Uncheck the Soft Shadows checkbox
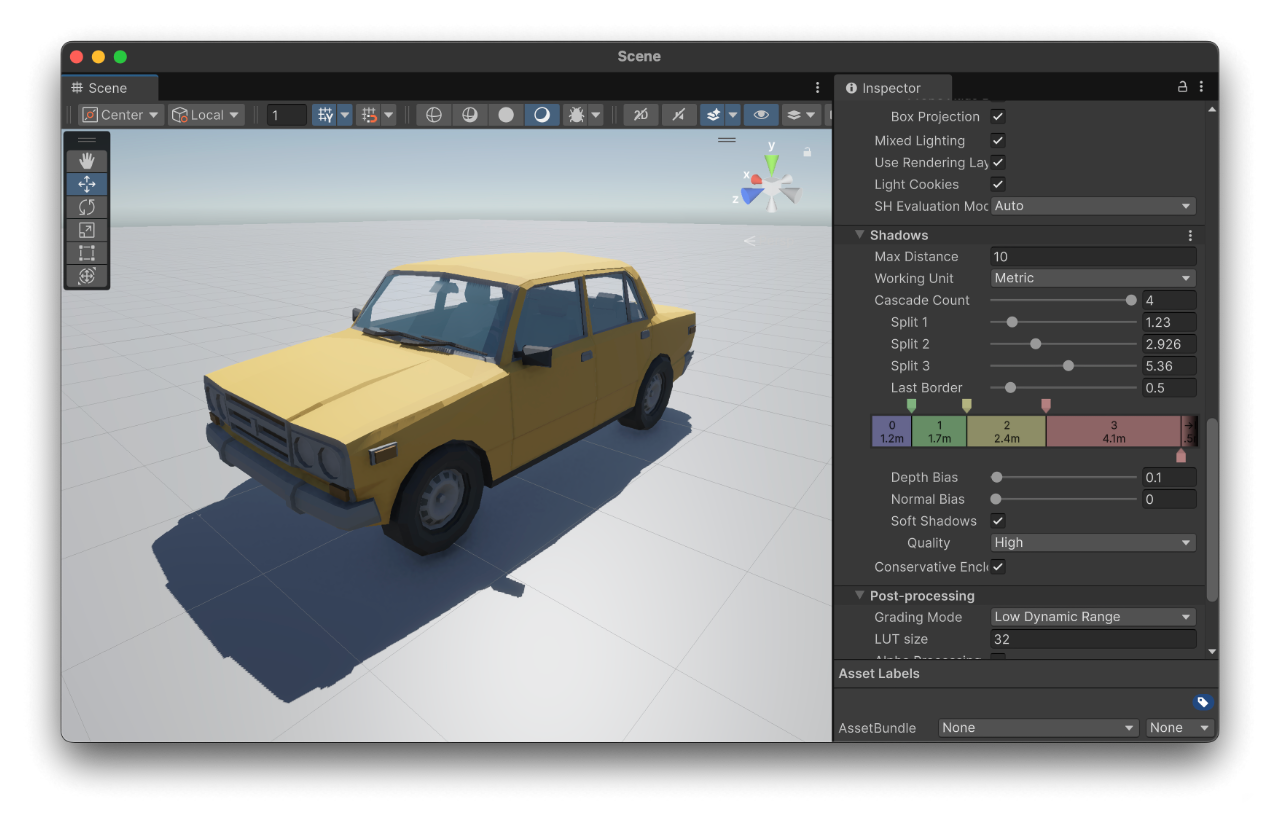Screen dimensions: 1280x823 tap(998, 521)
